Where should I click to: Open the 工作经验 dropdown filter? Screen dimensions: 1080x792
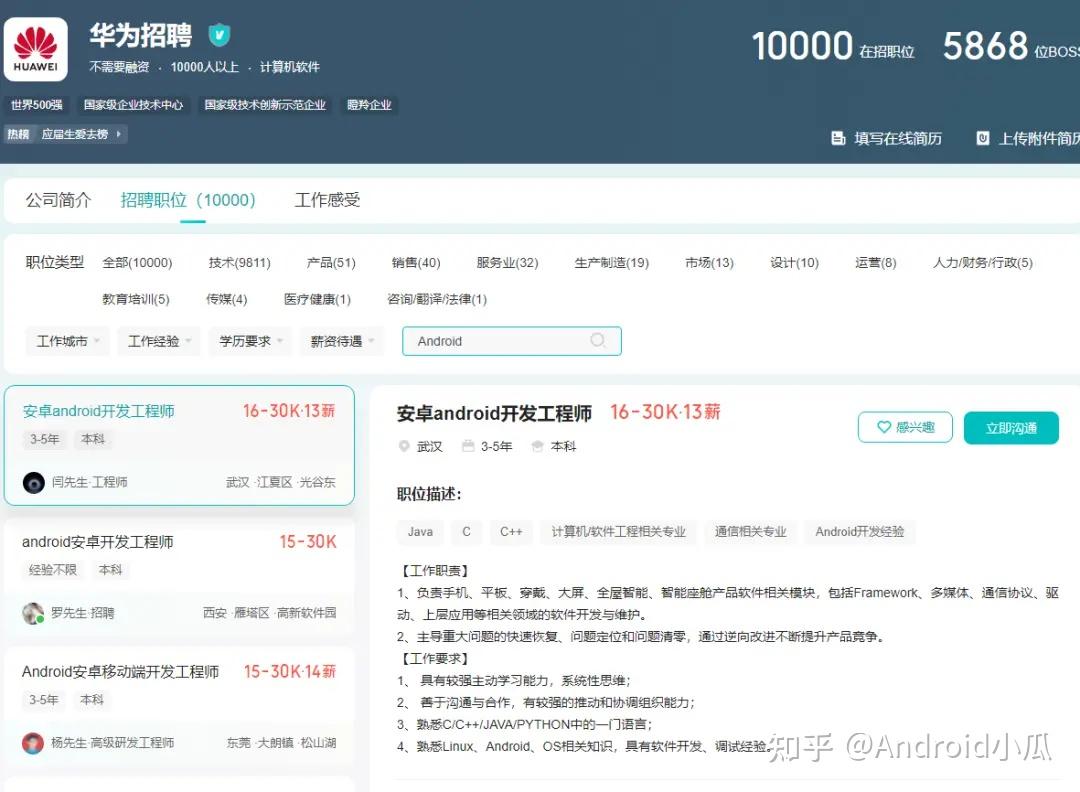[x=160, y=341]
